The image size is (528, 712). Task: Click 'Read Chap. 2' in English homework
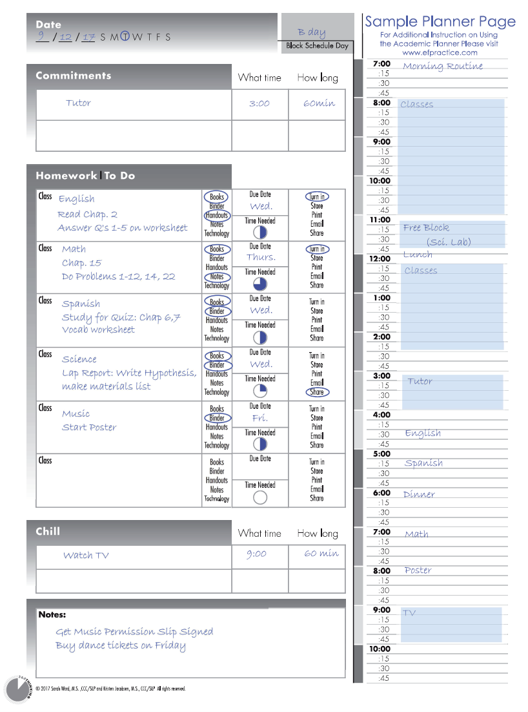pyautogui.click(x=88, y=214)
